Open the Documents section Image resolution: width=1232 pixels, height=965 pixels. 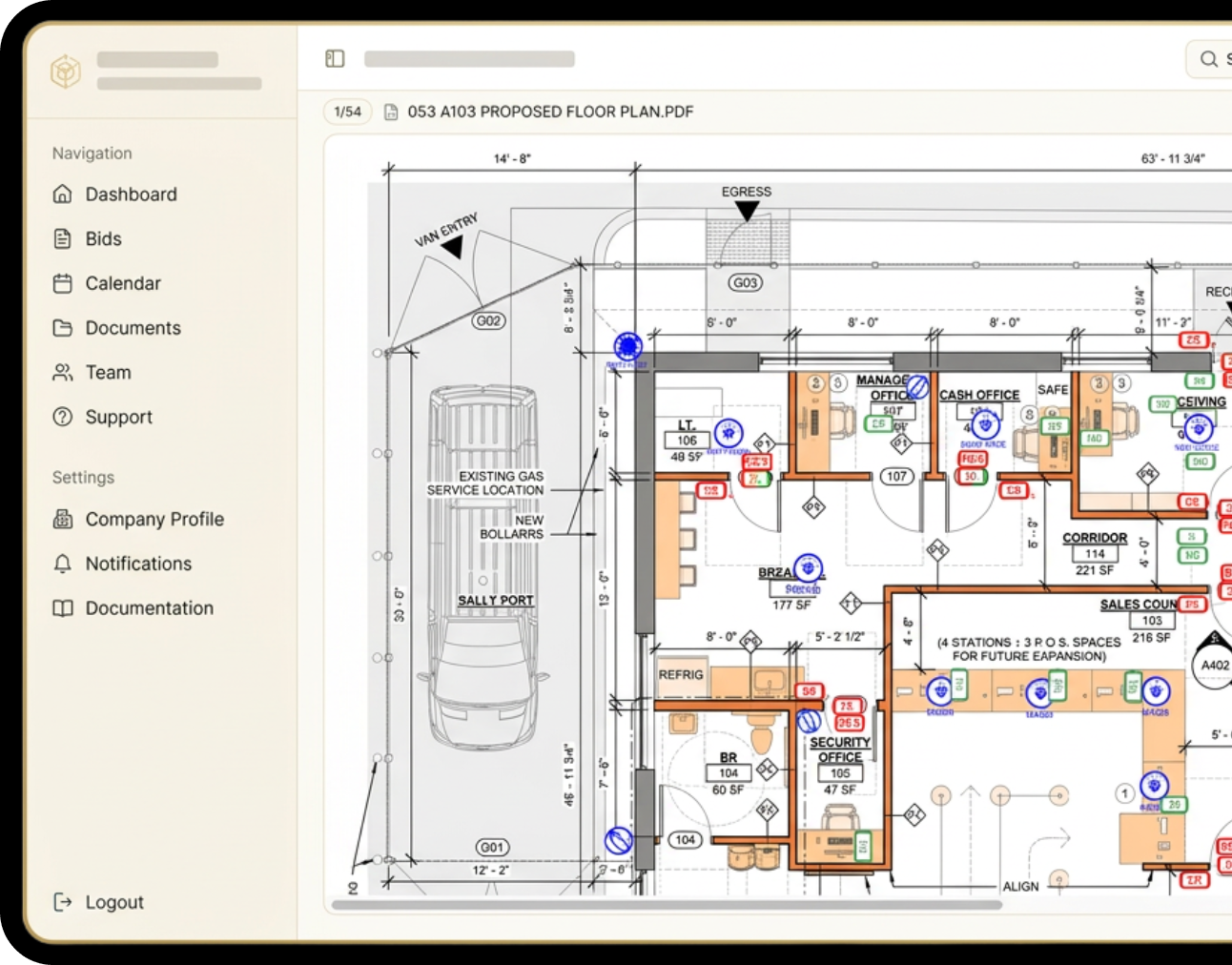[133, 328]
